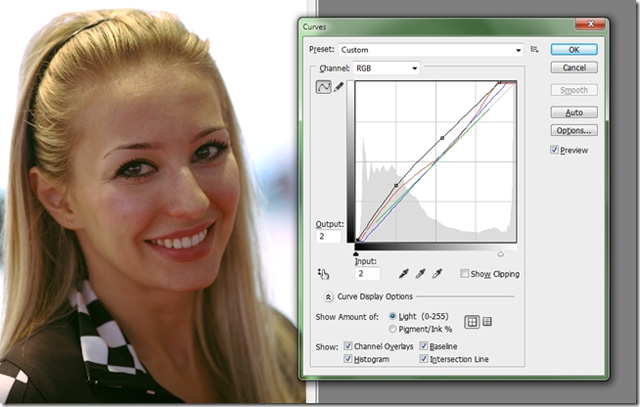Viewport: 640px width, 407px height.
Task: Click the Auto button
Action: (574, 112)
